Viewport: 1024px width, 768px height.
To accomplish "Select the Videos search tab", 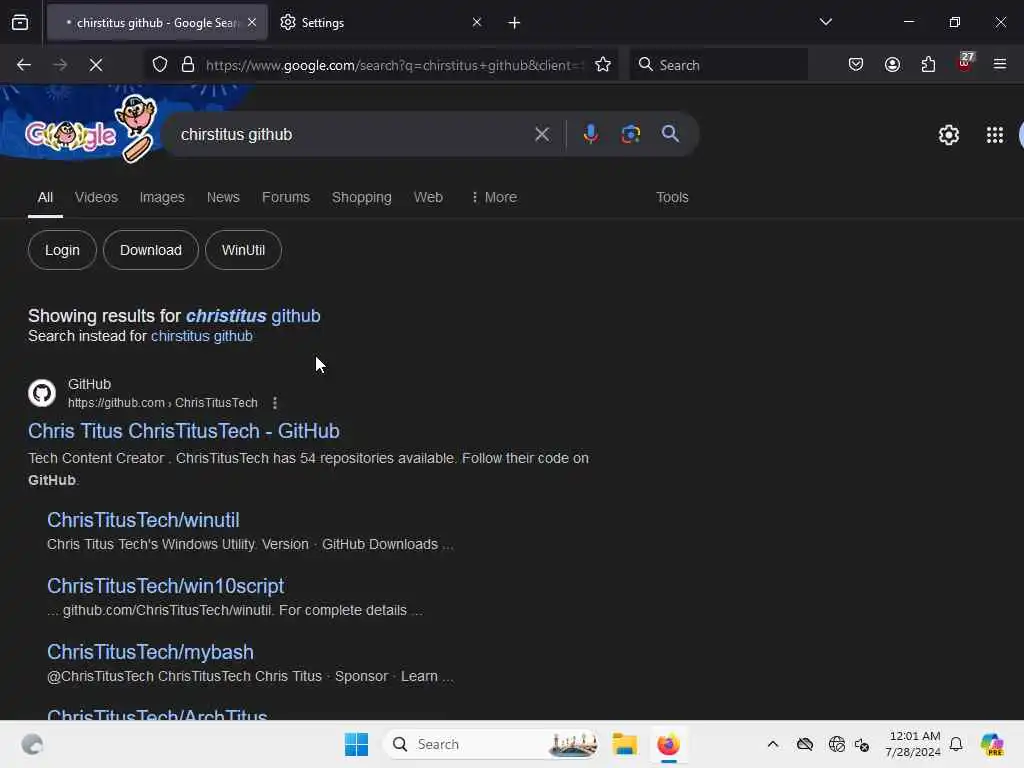I will coord(96,197).
